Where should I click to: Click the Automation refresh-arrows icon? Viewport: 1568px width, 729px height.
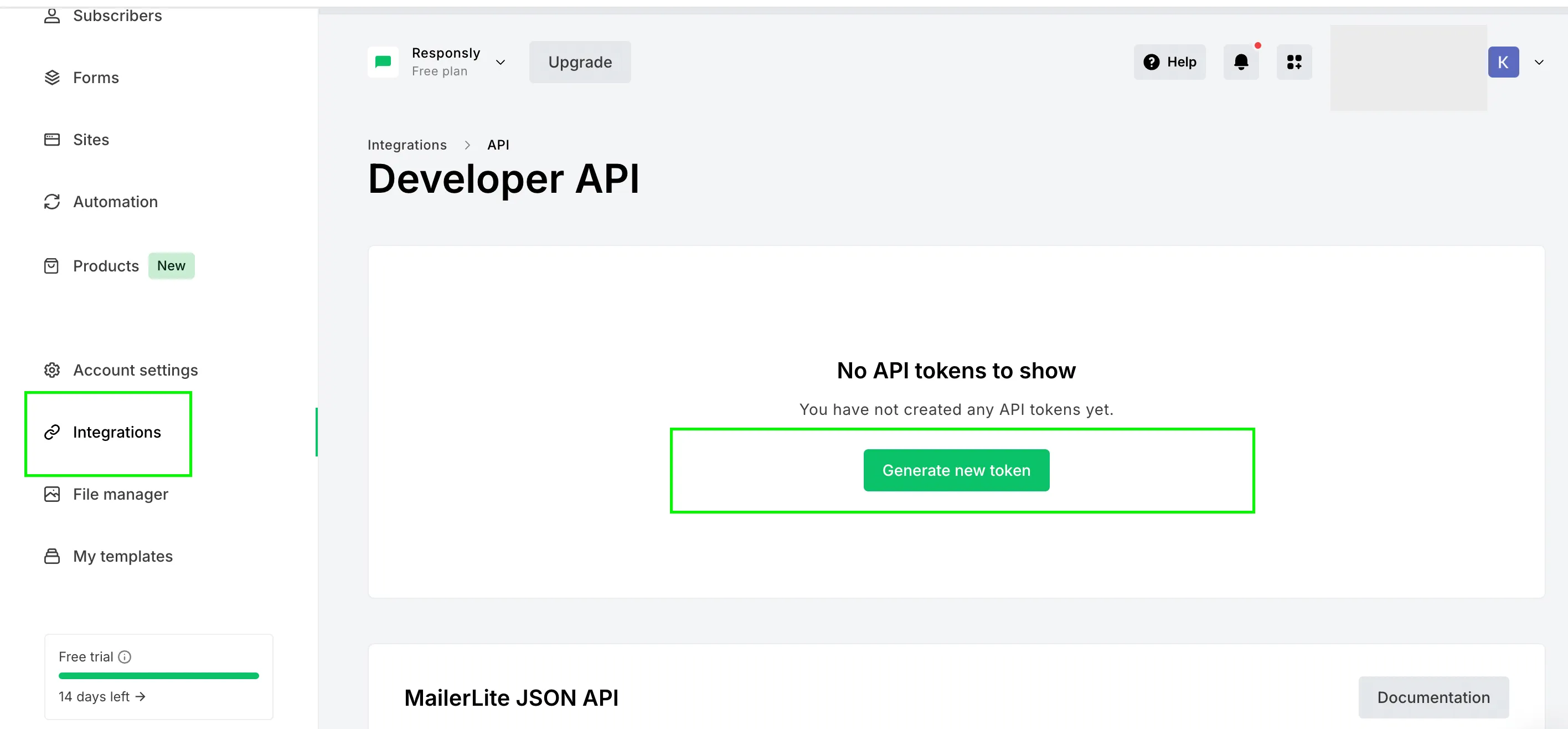pos(53,202)
